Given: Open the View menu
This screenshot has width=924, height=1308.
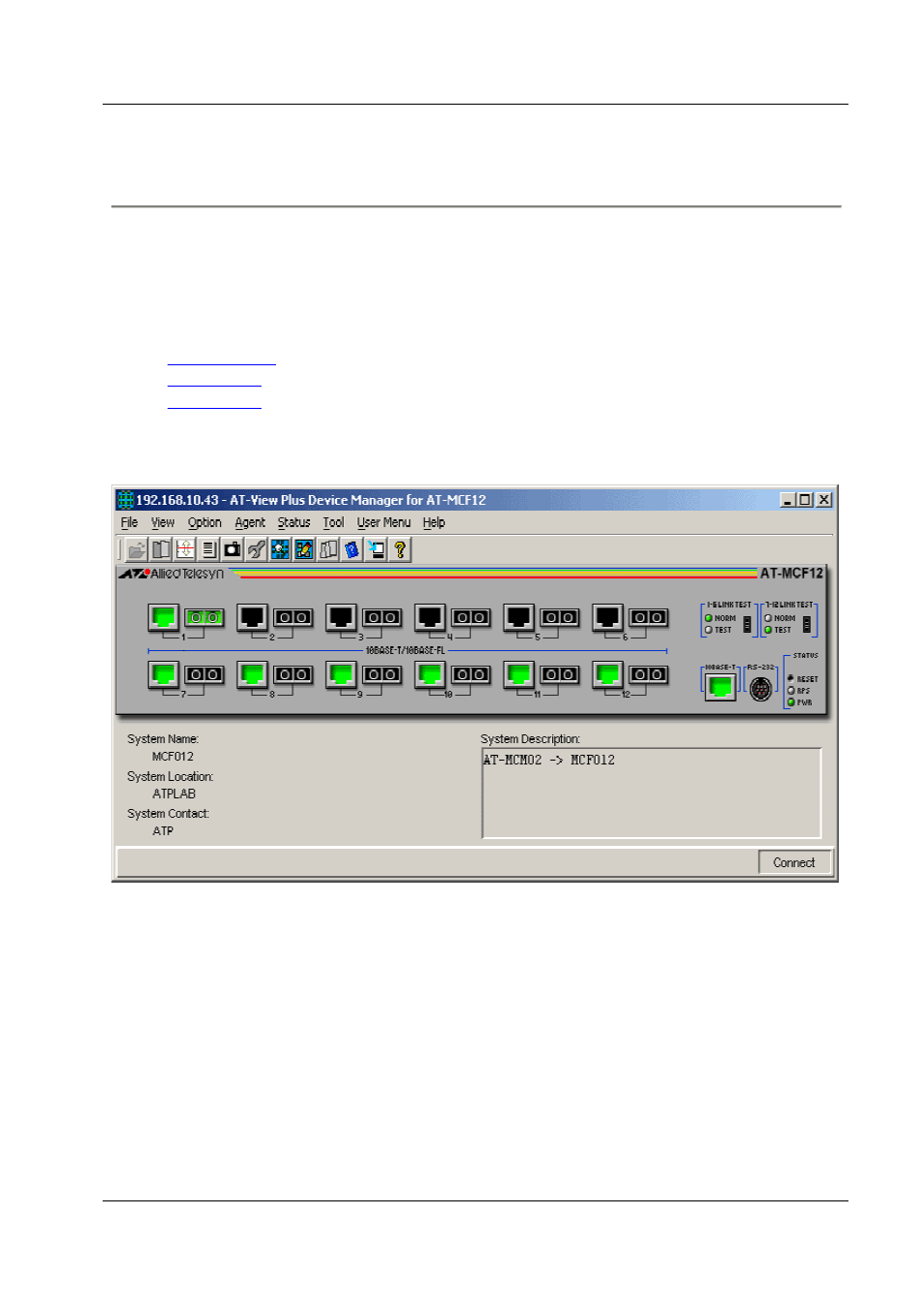Looking at the screenshot, I should tap(163, 522).
